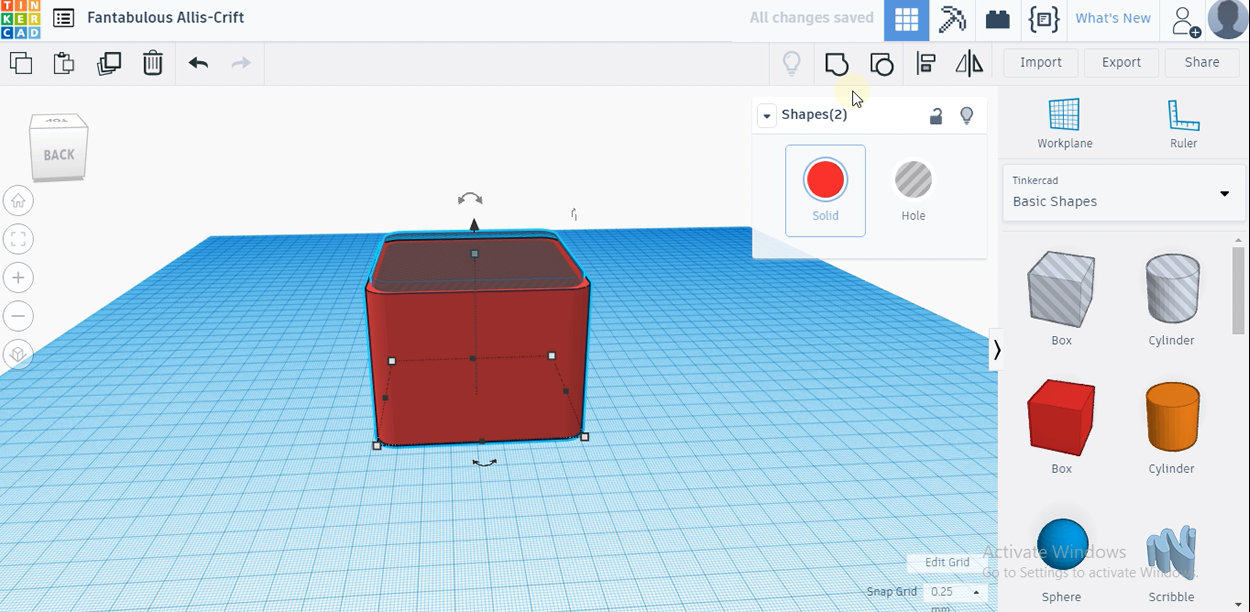Click the Show all lightbulb icon
The height and width of the screenshot is (612, 1250).
[791, 63]
